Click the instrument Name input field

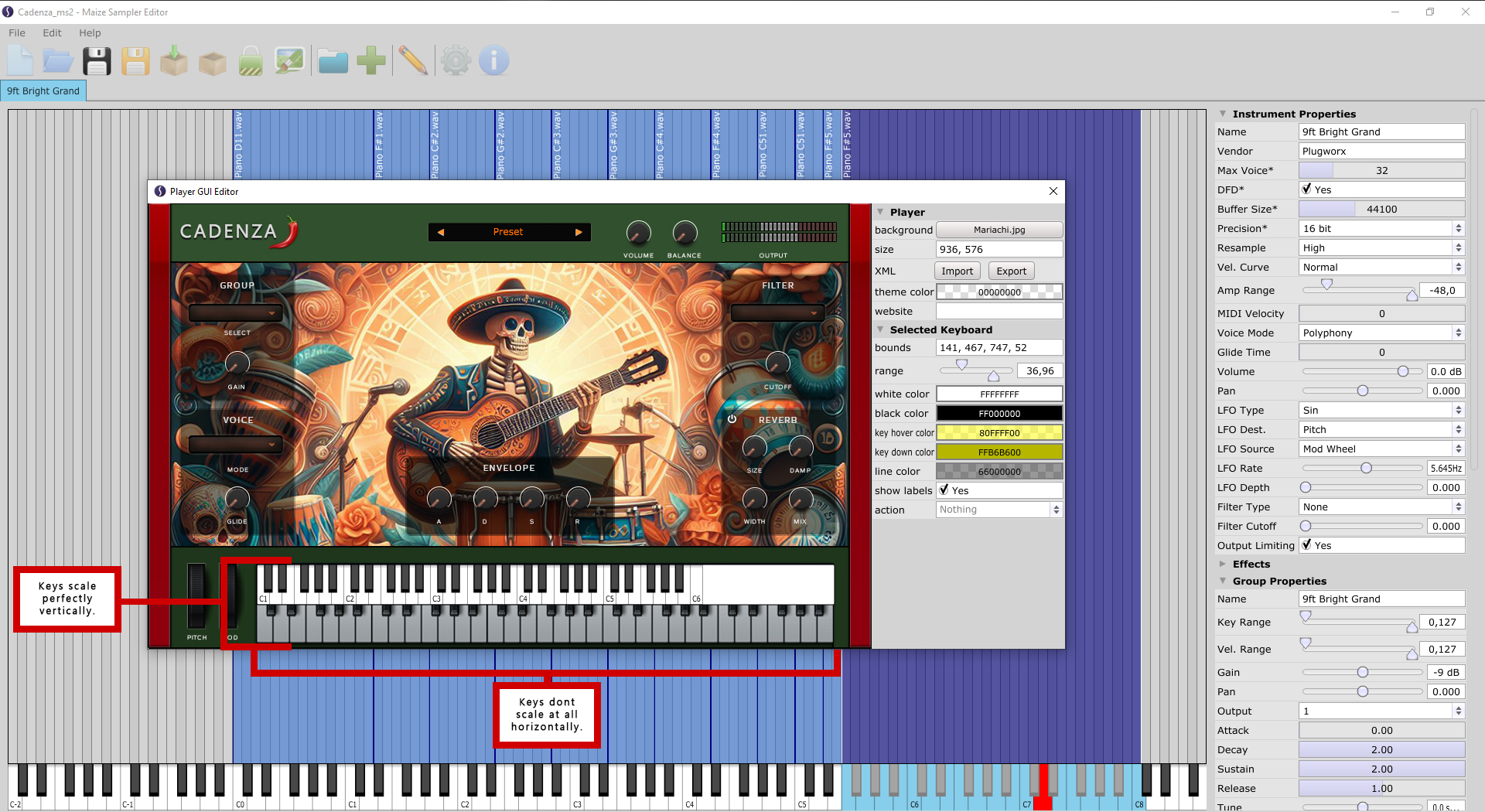click(x=1381, y=131)
